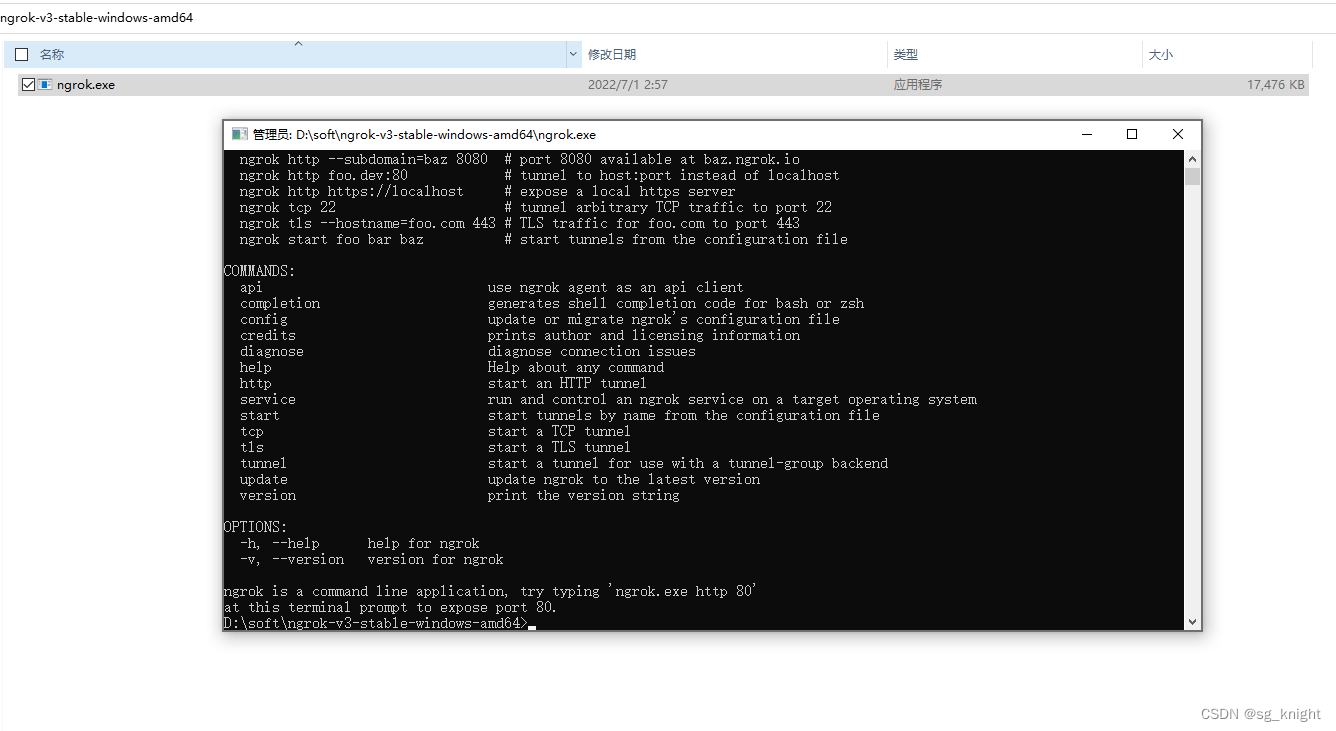
Task: Click the 'update' command entry
Action: [264, 479]
